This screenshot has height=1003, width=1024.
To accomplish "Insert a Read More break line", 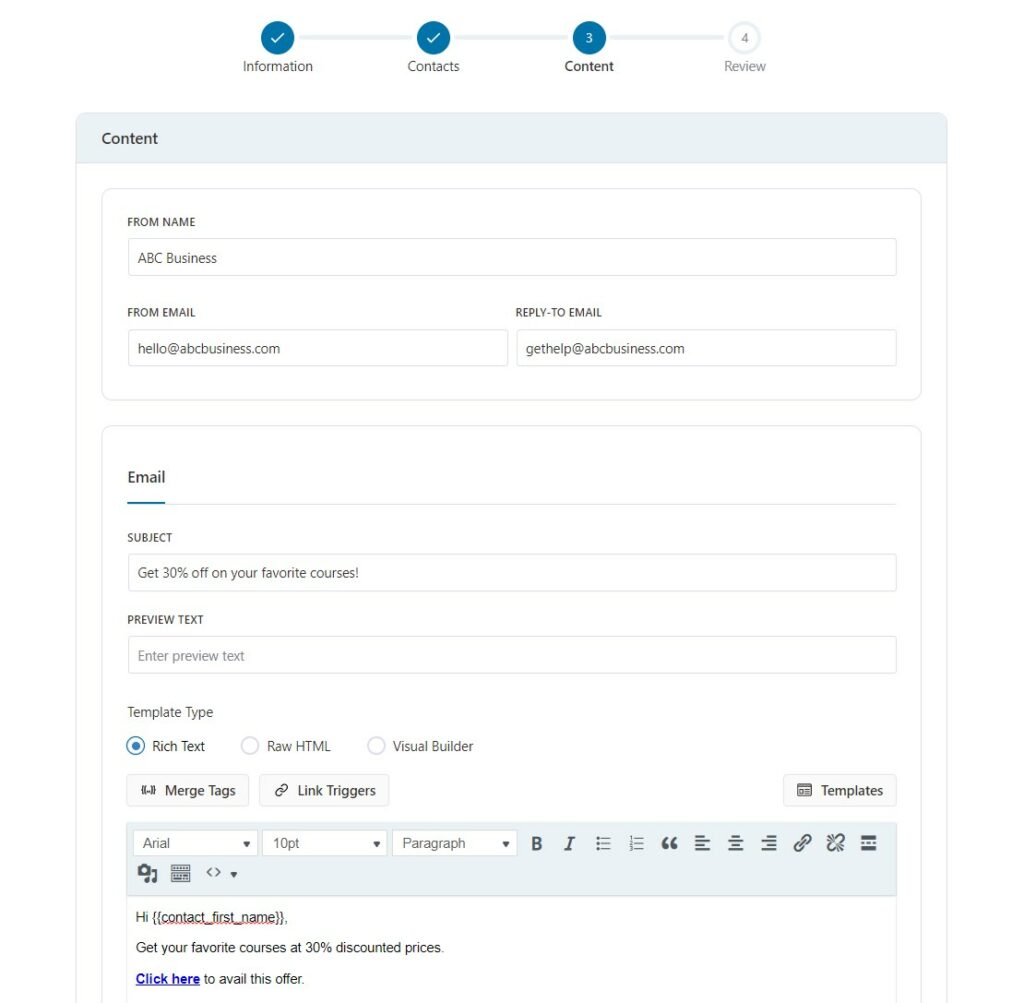I will (x=869, y=843).
